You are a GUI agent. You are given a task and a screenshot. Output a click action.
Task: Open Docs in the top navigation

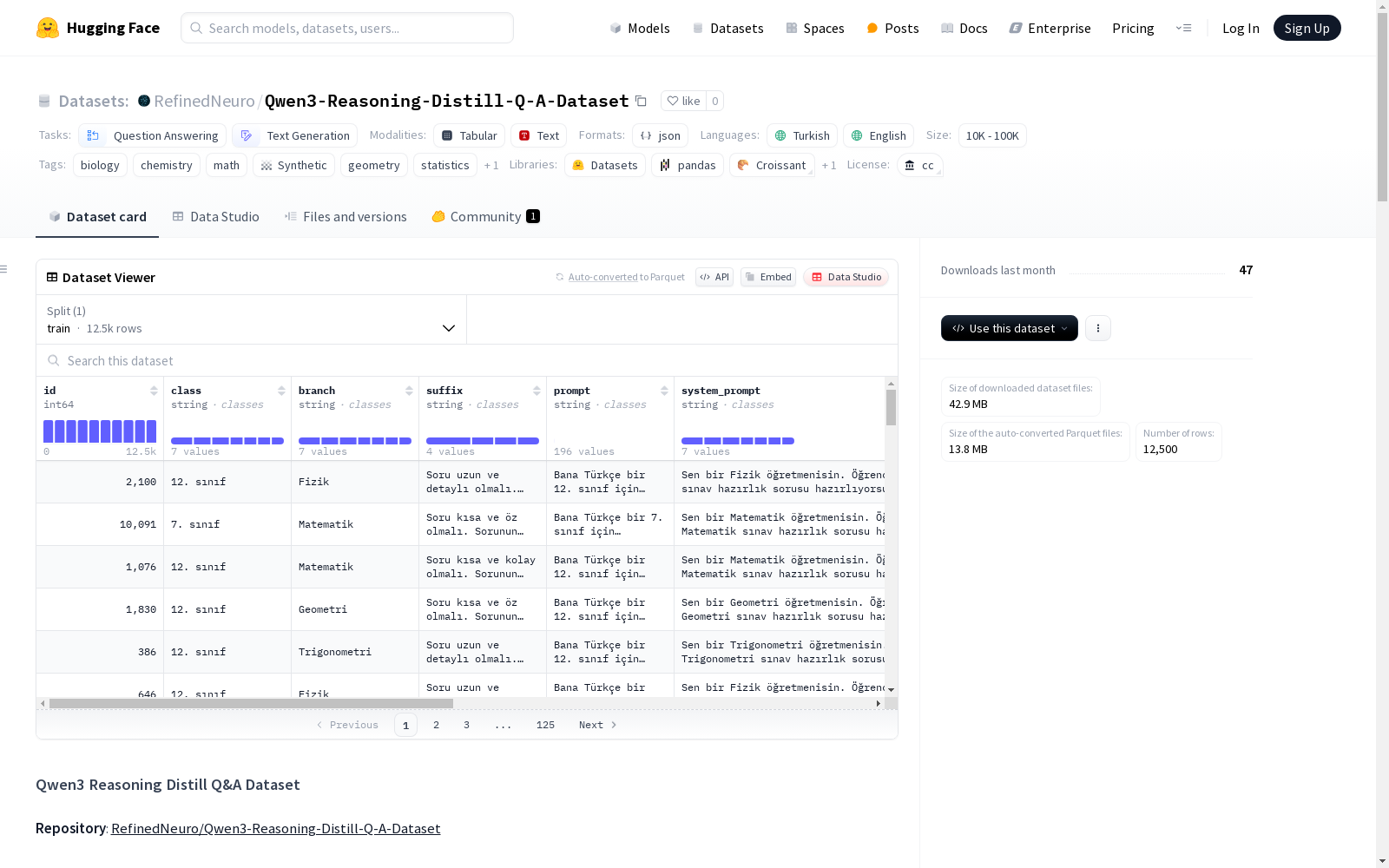tap(964, 28)
